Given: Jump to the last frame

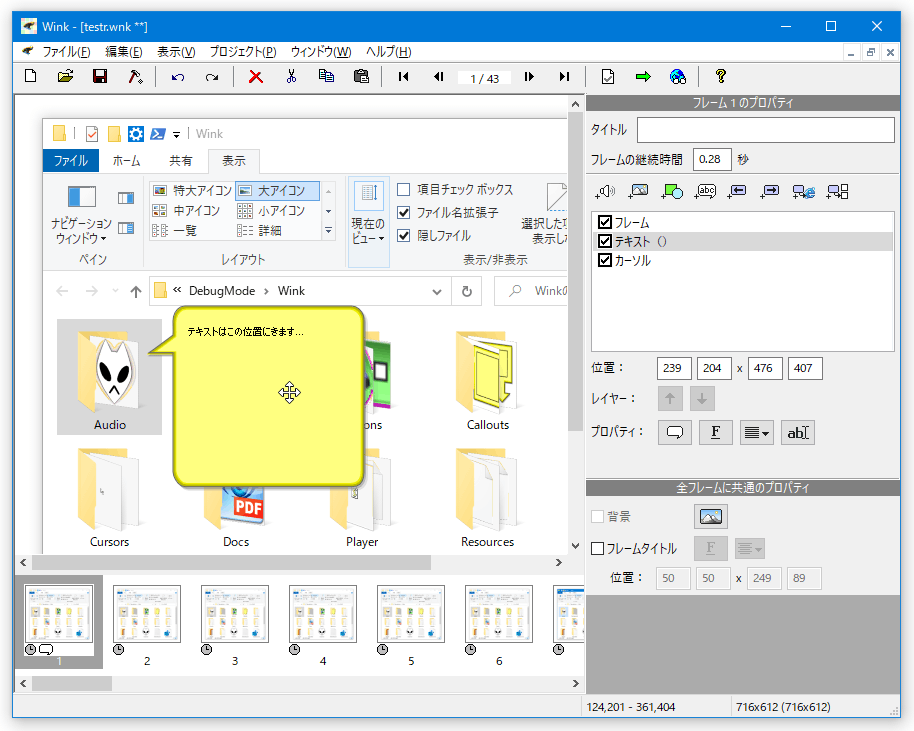Looking at the screenshot, I should click(564, 76).
